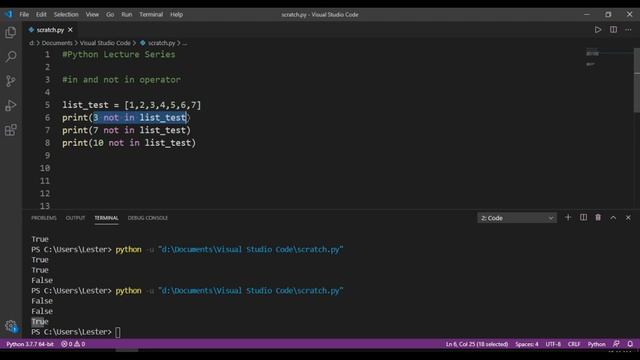
Task: Switch to the OUTPUT panel tab
Action: (75, 218)
